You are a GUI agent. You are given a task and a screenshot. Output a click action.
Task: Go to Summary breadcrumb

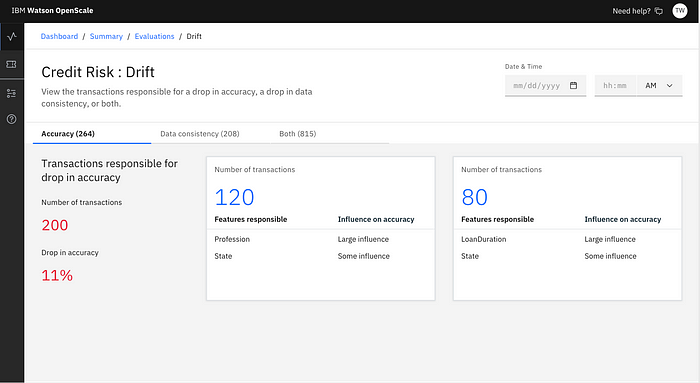106,36
